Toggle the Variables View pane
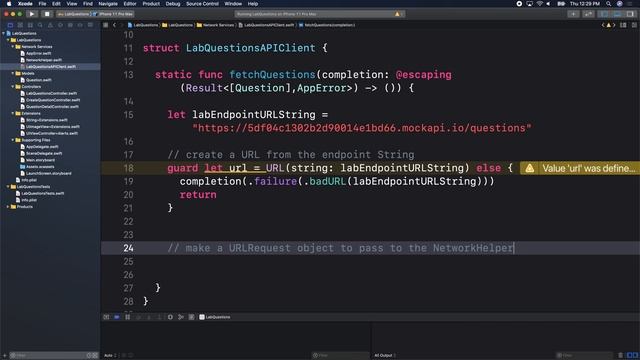 click(630, 356)
